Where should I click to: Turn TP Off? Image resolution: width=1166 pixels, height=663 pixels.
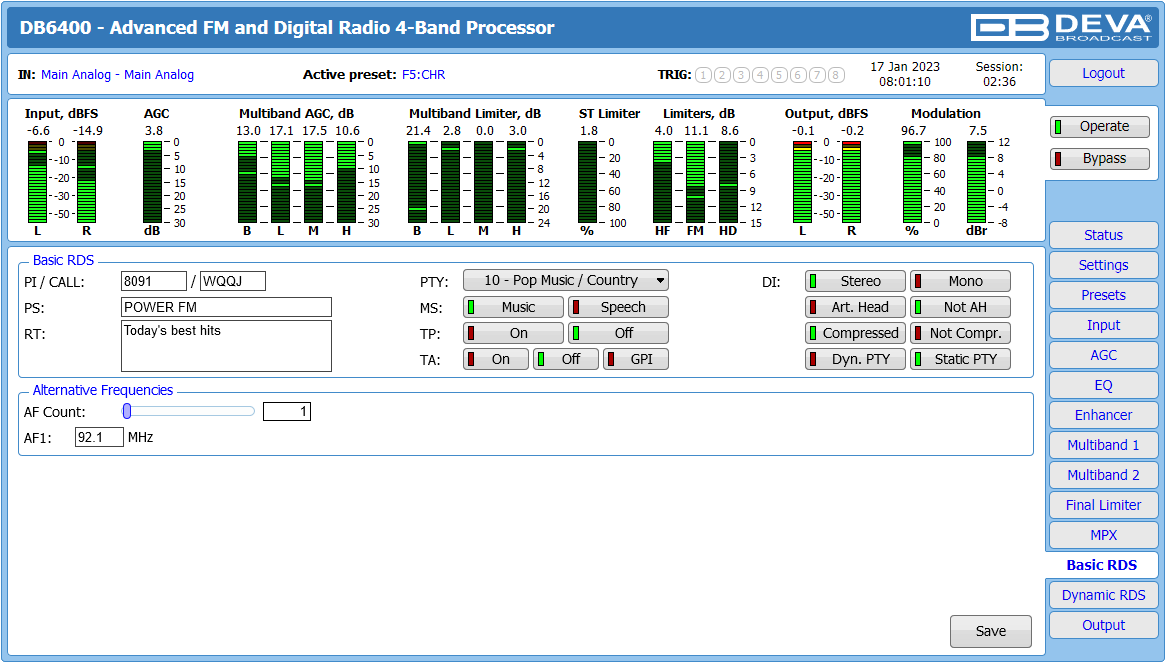pos(618,333)
